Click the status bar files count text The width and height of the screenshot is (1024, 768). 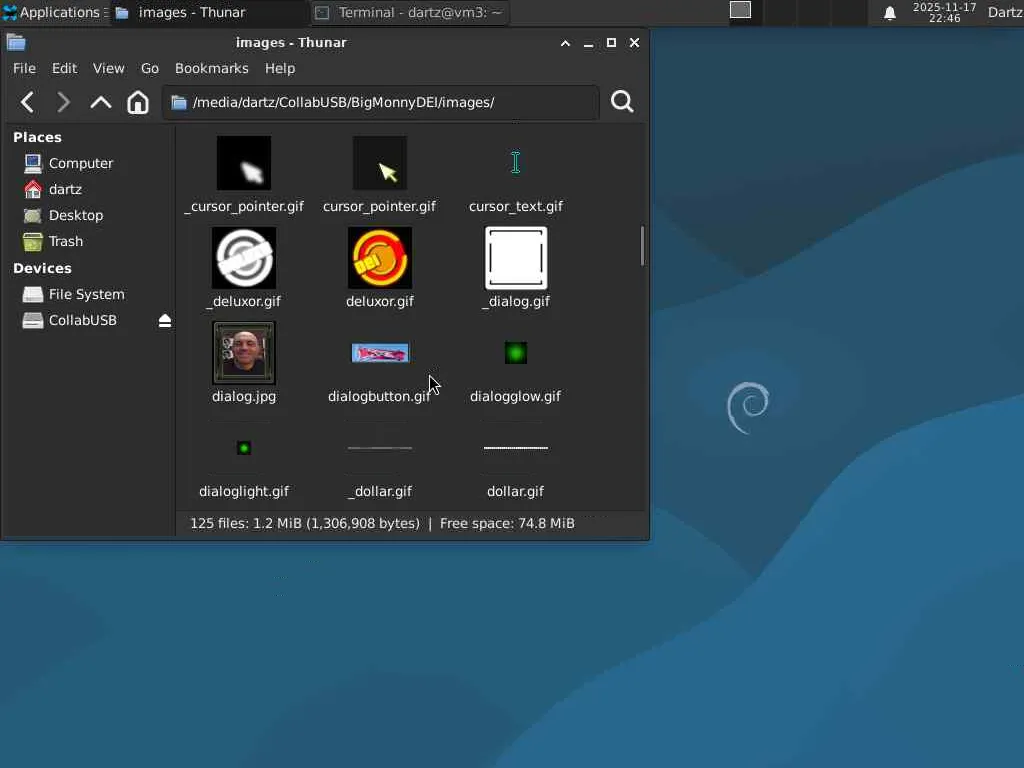coord(304,524)
